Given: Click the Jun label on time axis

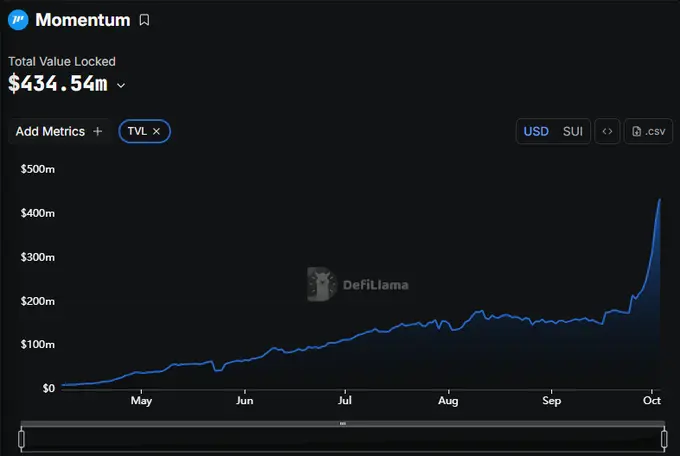Looking at the screenshot, I should pyautogui.click(x=245, y=400).
